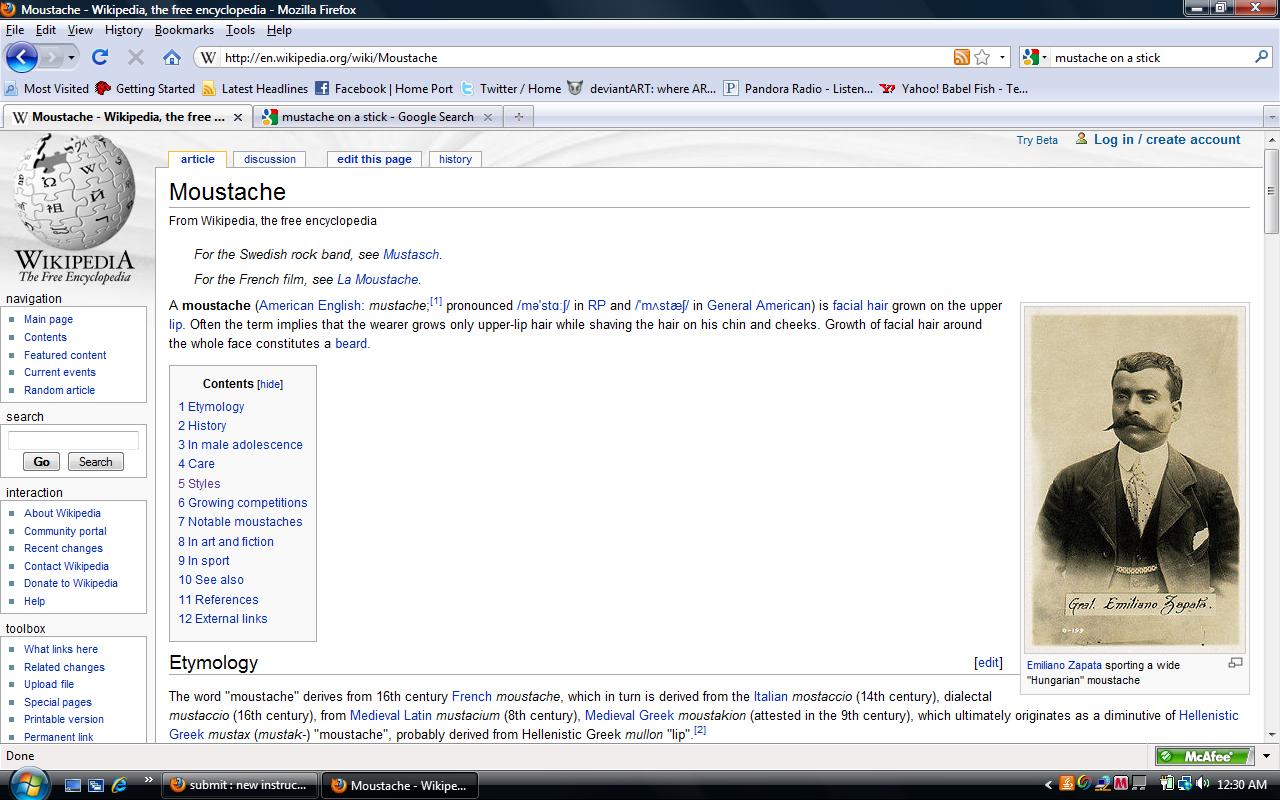Click the edit this page tab
The image size is (1280, 800).
pos(374,159)
